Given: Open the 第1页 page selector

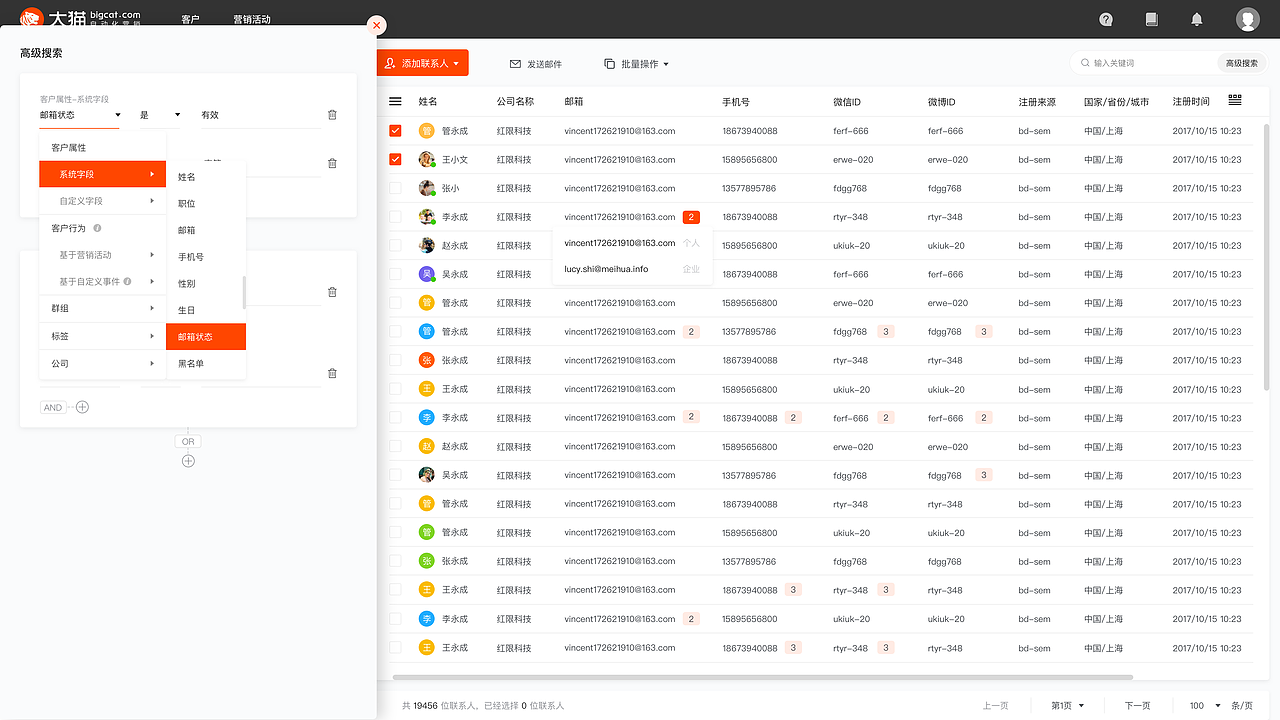Looking at the screenshot, I should click(1067, 706).
